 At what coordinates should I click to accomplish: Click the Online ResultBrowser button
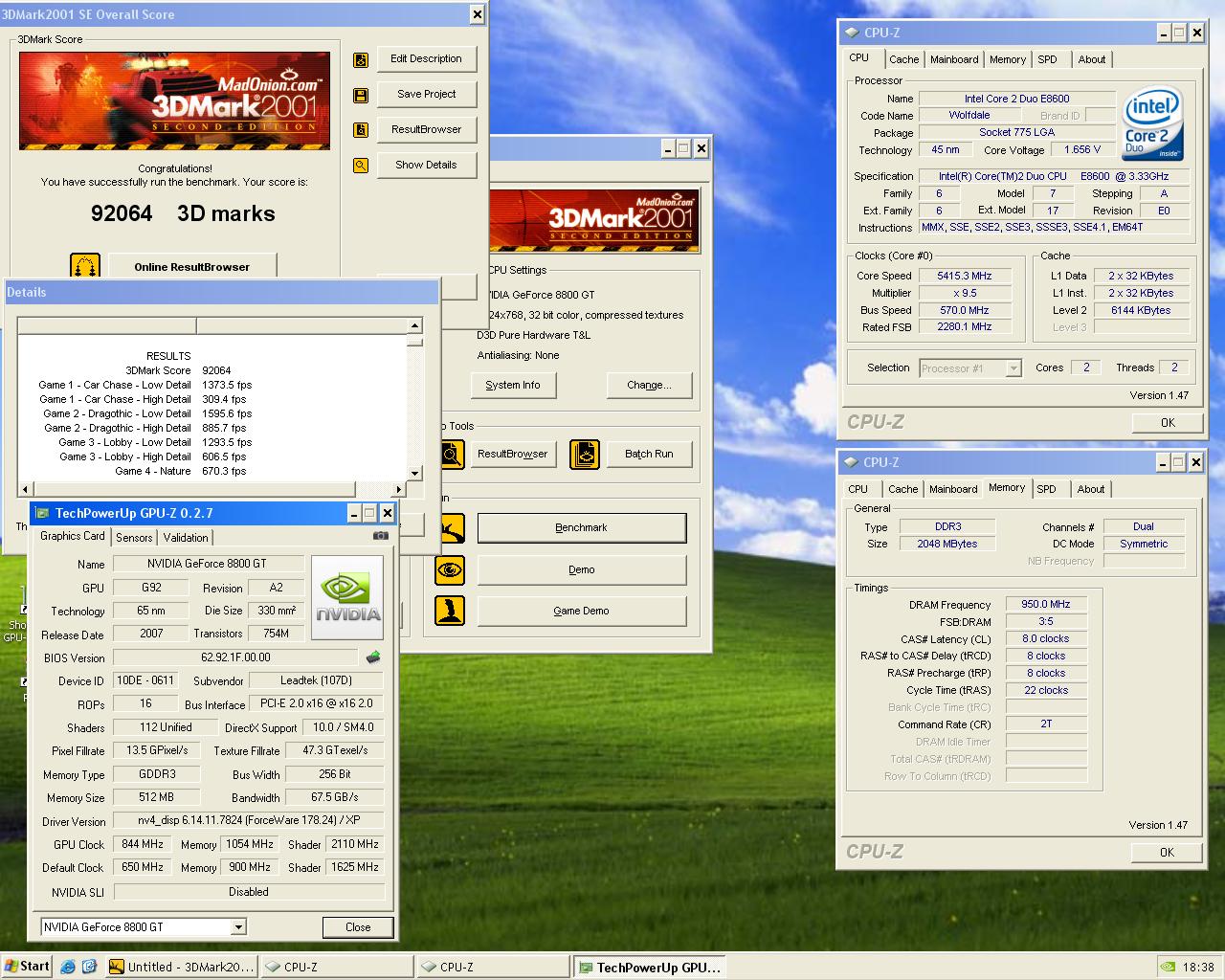[x=191, y=267]
